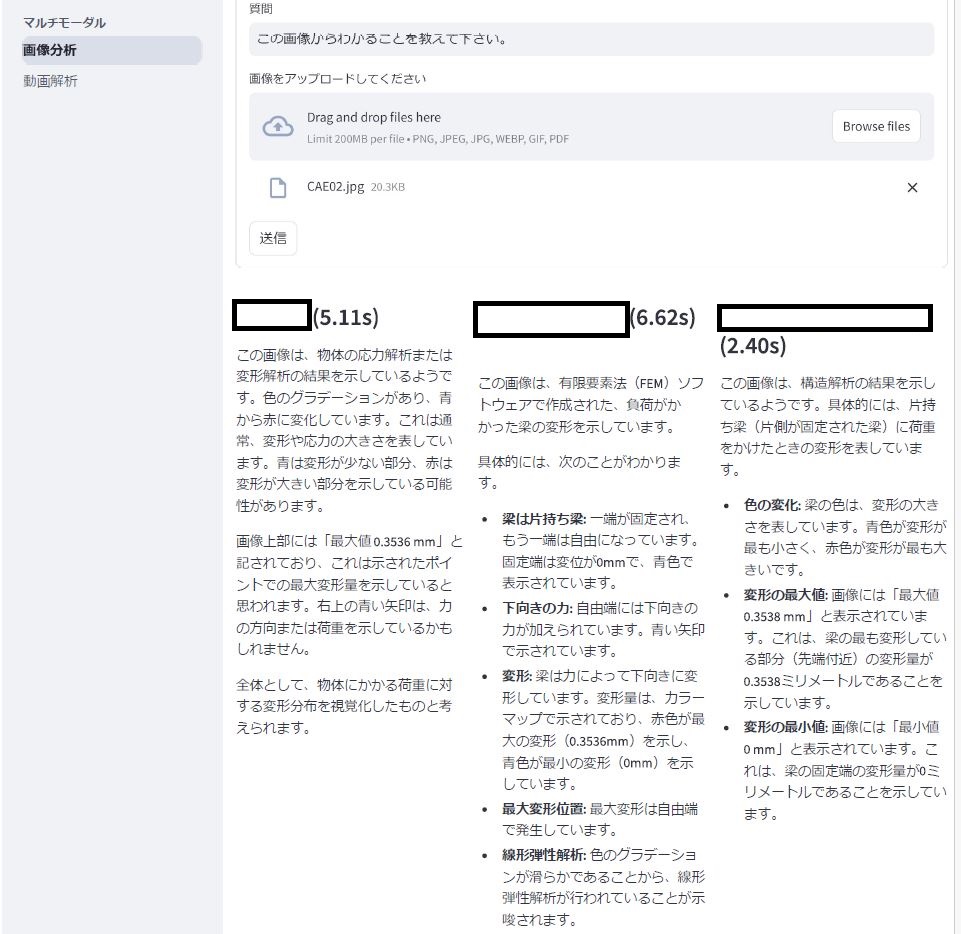Image resolution: width=961 pixels, height=934 pixels.
Task: Click the 変形の最小値 bullet heading
Action: (x=785, y=727)
